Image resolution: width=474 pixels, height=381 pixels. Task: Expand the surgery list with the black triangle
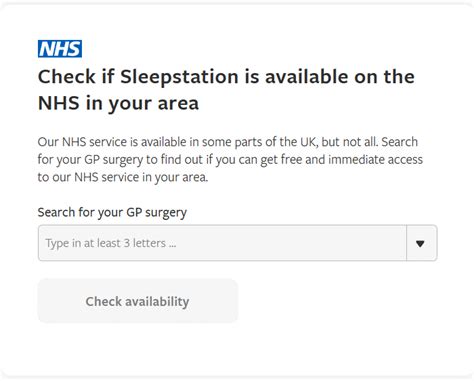[420, 244]
